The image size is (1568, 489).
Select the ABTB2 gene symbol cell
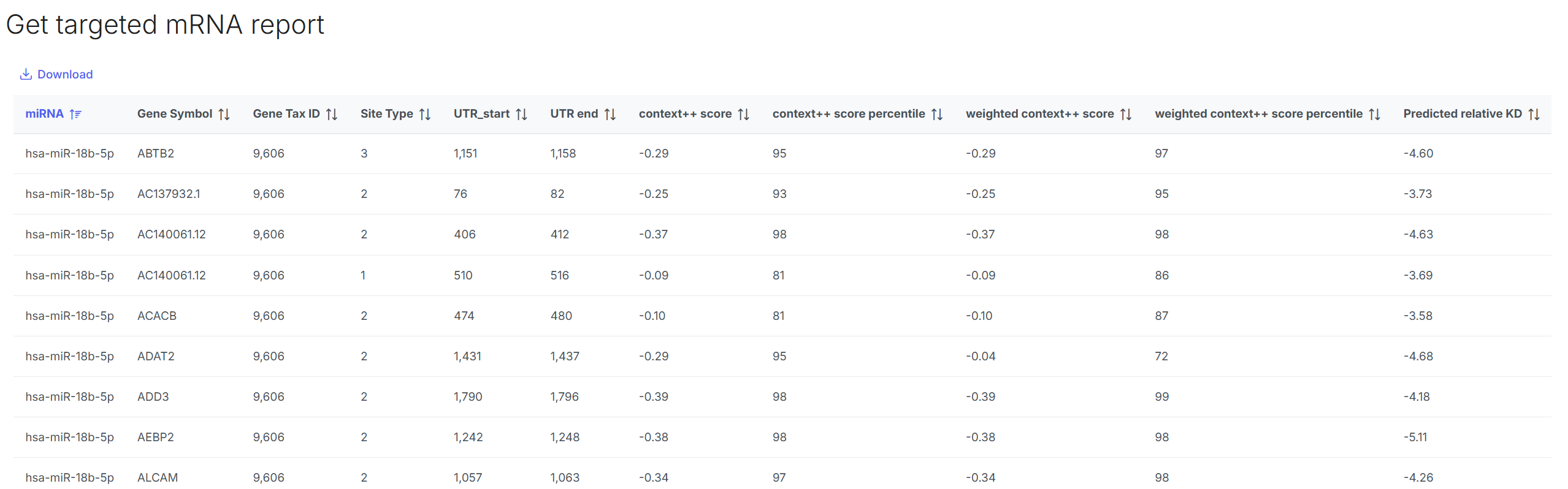tap(156, 153)
